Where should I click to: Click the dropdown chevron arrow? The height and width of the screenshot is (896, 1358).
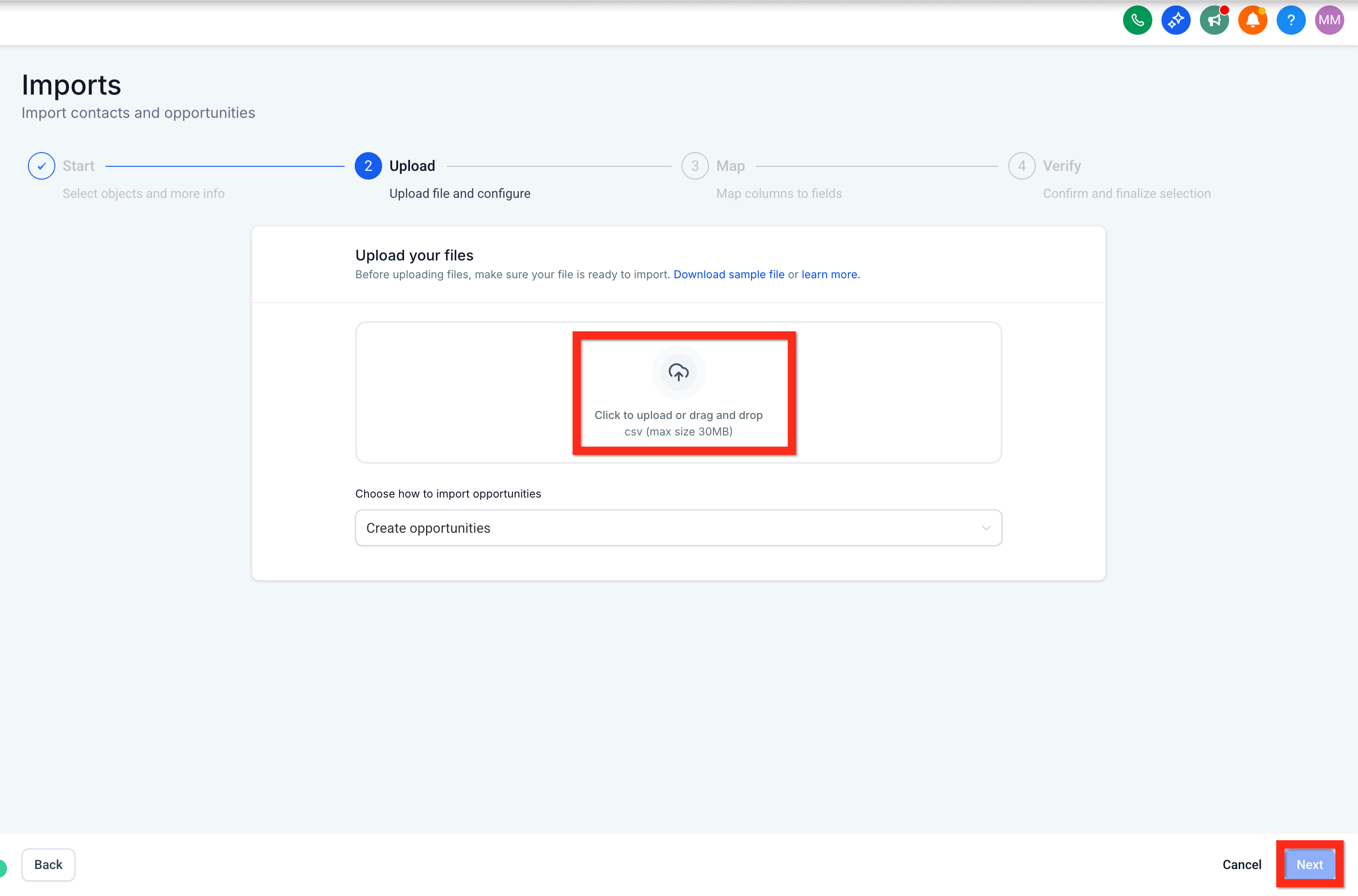(985, 527)
